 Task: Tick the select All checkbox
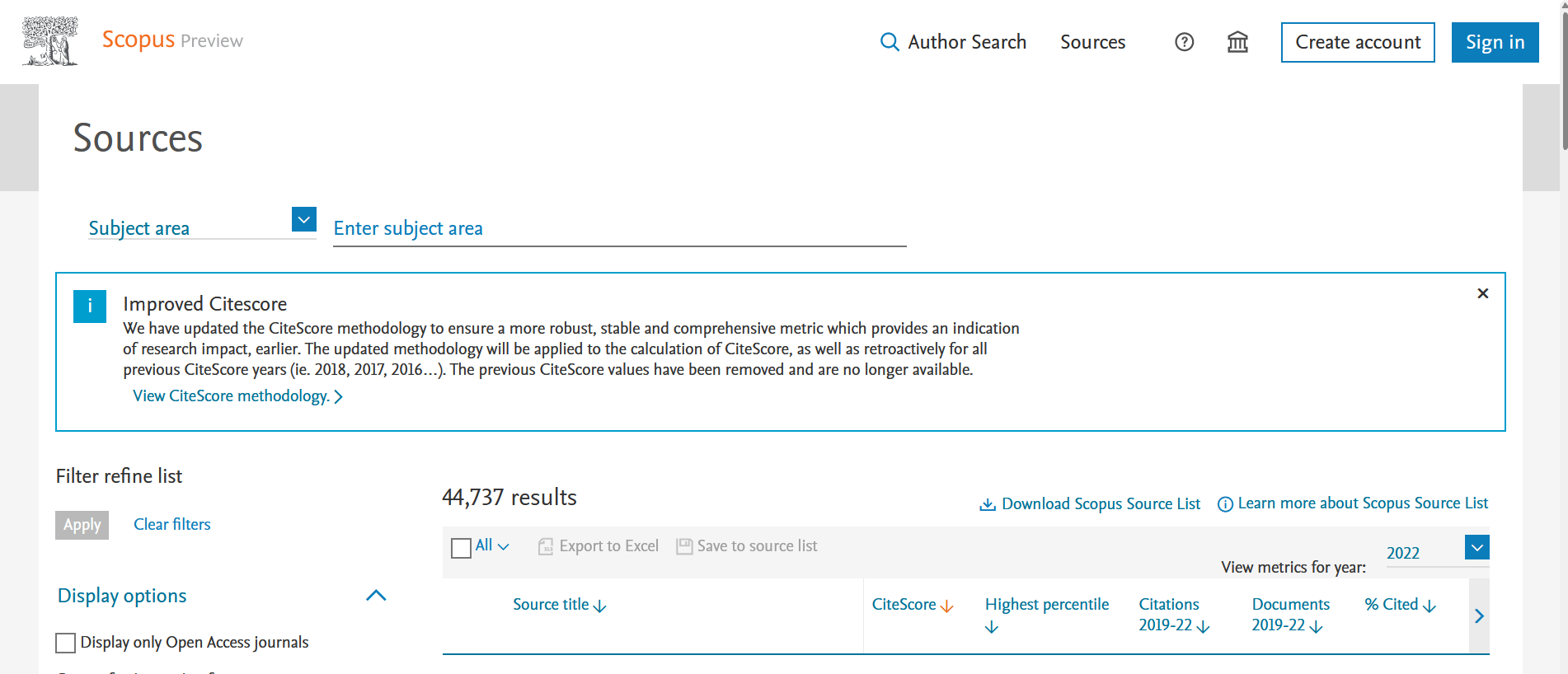(462, 548)
